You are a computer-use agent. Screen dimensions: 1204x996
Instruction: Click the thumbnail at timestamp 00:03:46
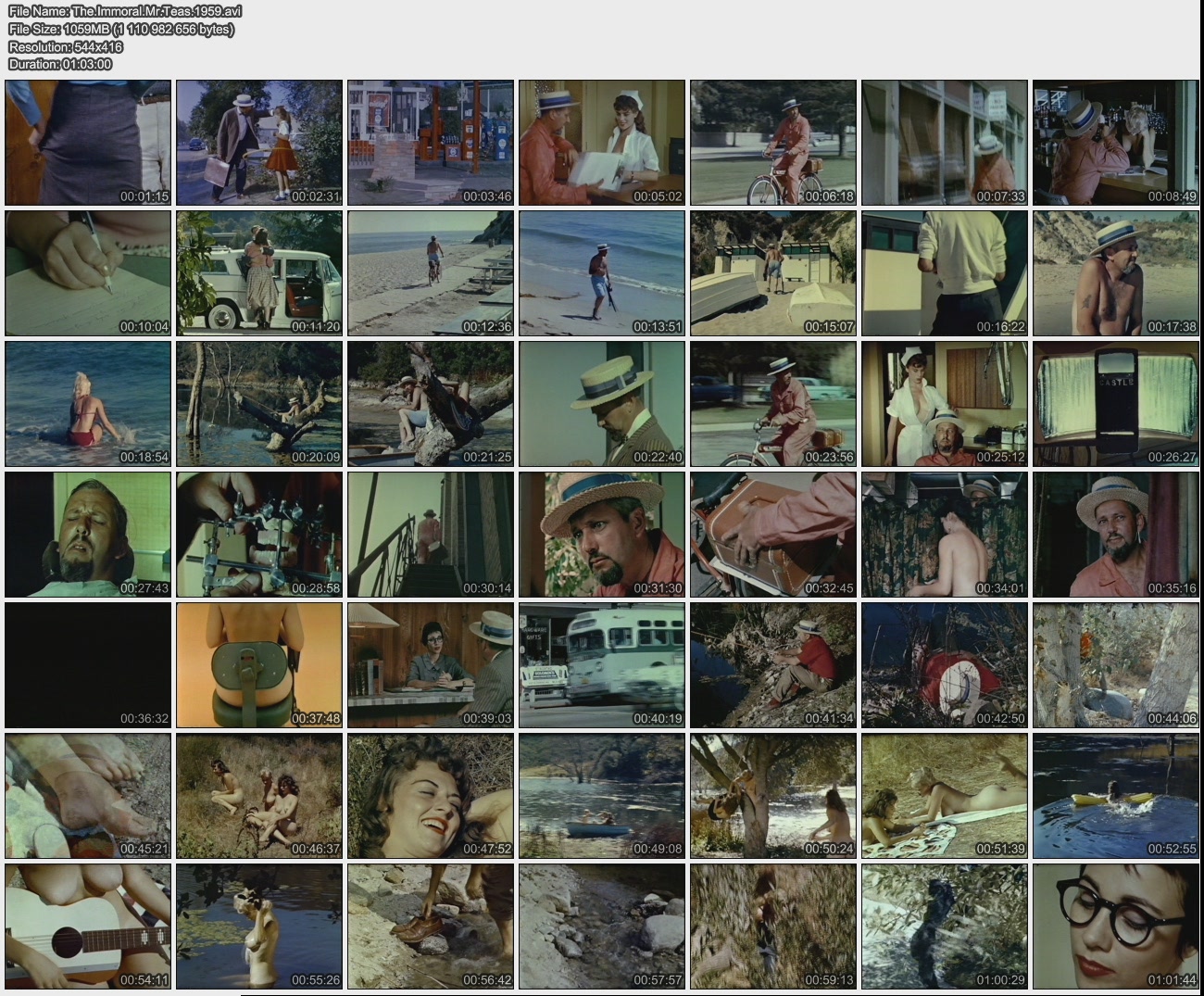tap(431, 142)
